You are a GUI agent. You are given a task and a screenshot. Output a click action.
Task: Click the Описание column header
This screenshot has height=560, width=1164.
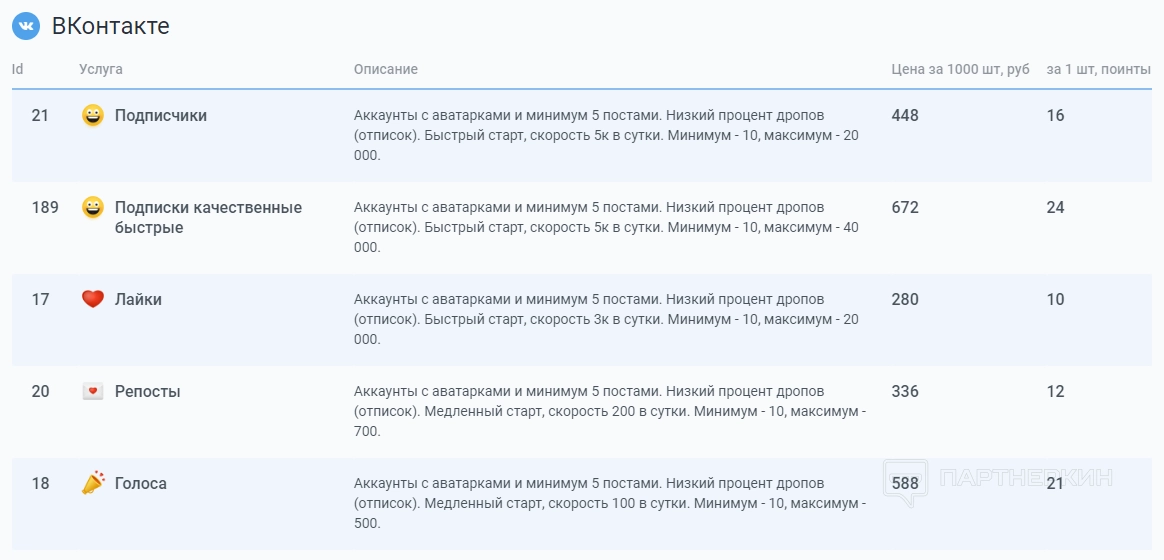(386, 69)
